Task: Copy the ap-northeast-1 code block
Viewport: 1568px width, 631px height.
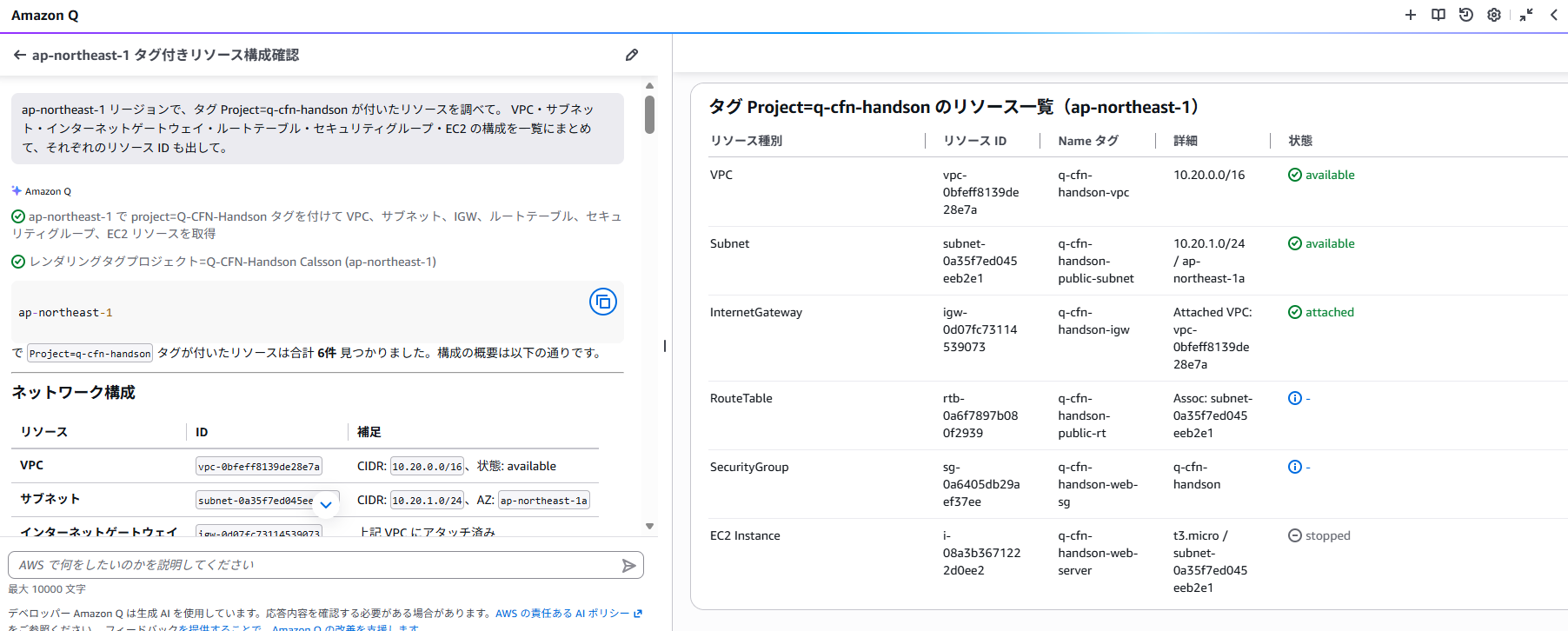Action: pos(603,302)
